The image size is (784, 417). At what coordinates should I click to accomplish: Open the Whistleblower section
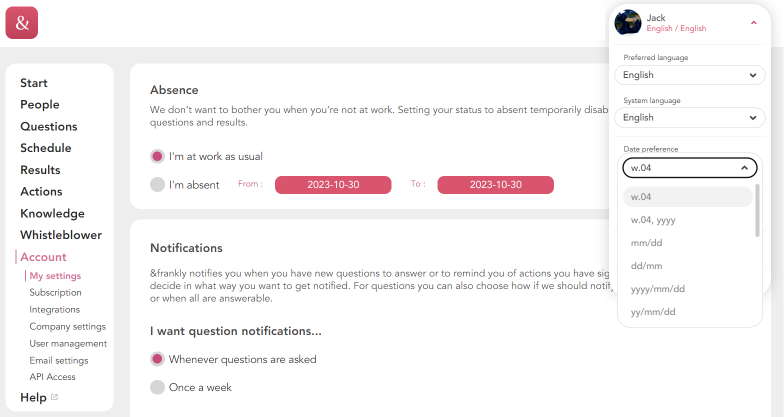pyautogui.click(x=61, y=235)
